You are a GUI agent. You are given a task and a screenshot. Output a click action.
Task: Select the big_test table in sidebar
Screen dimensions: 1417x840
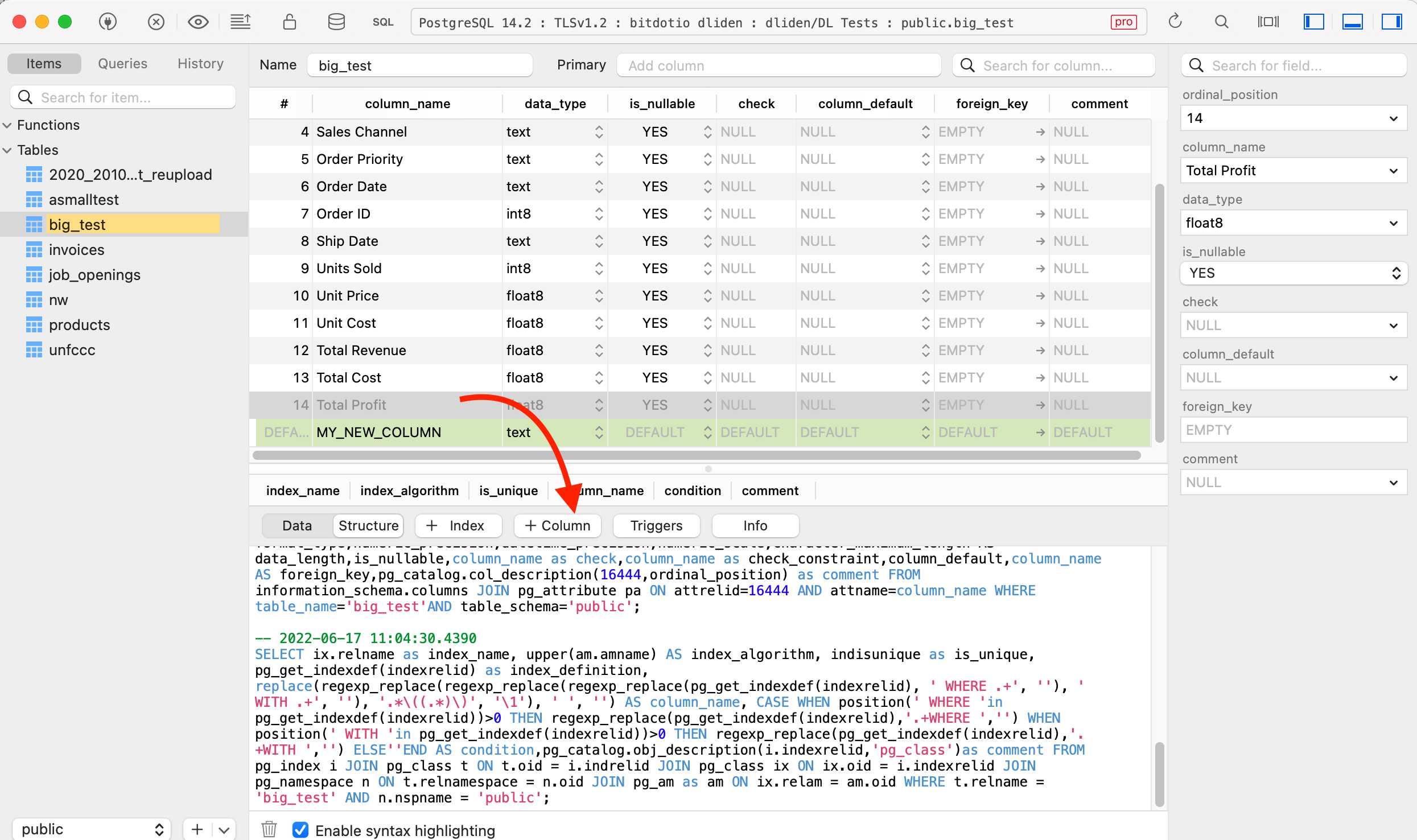124,225
